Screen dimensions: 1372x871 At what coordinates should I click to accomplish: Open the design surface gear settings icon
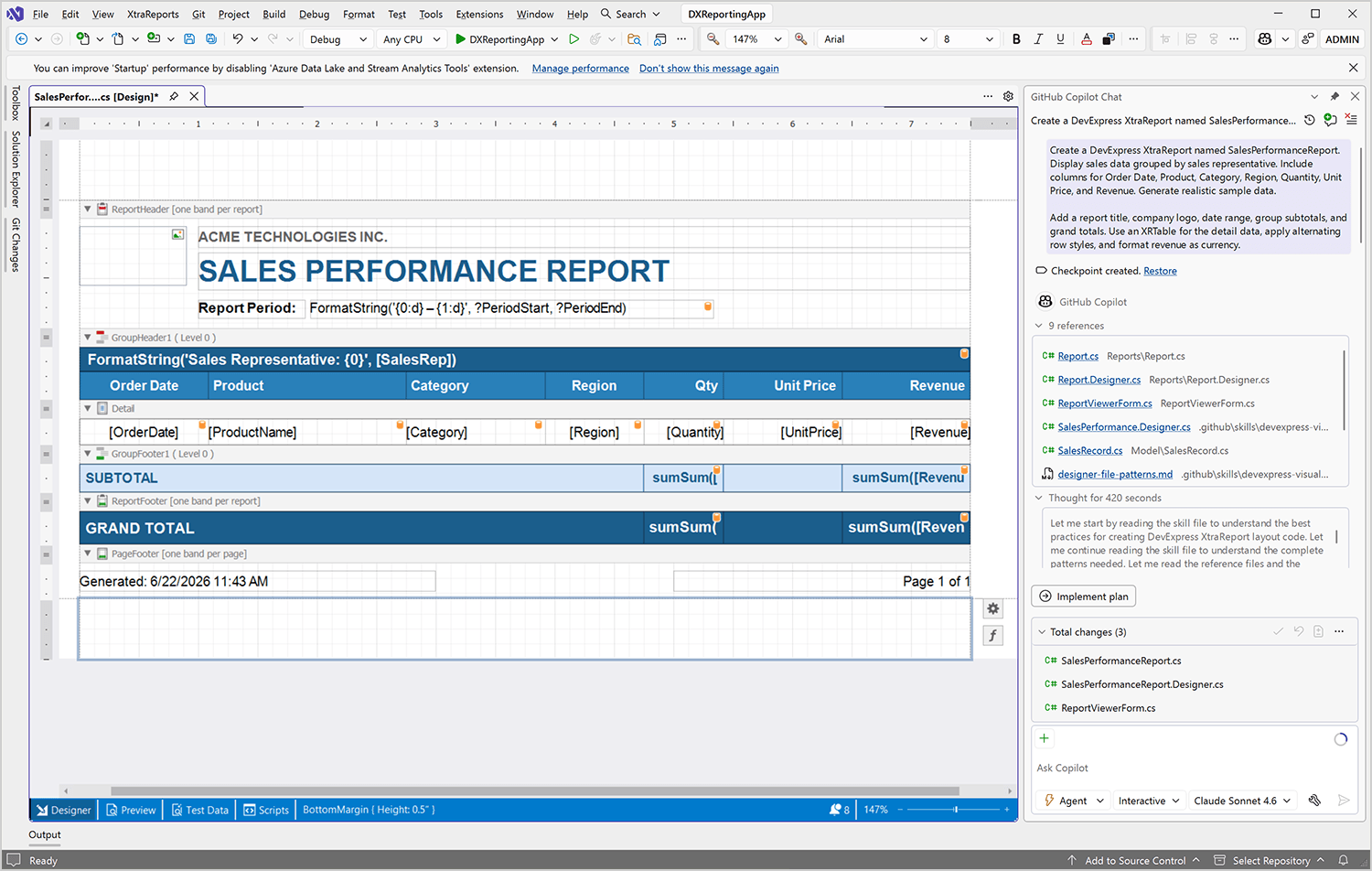(1008, 96)
